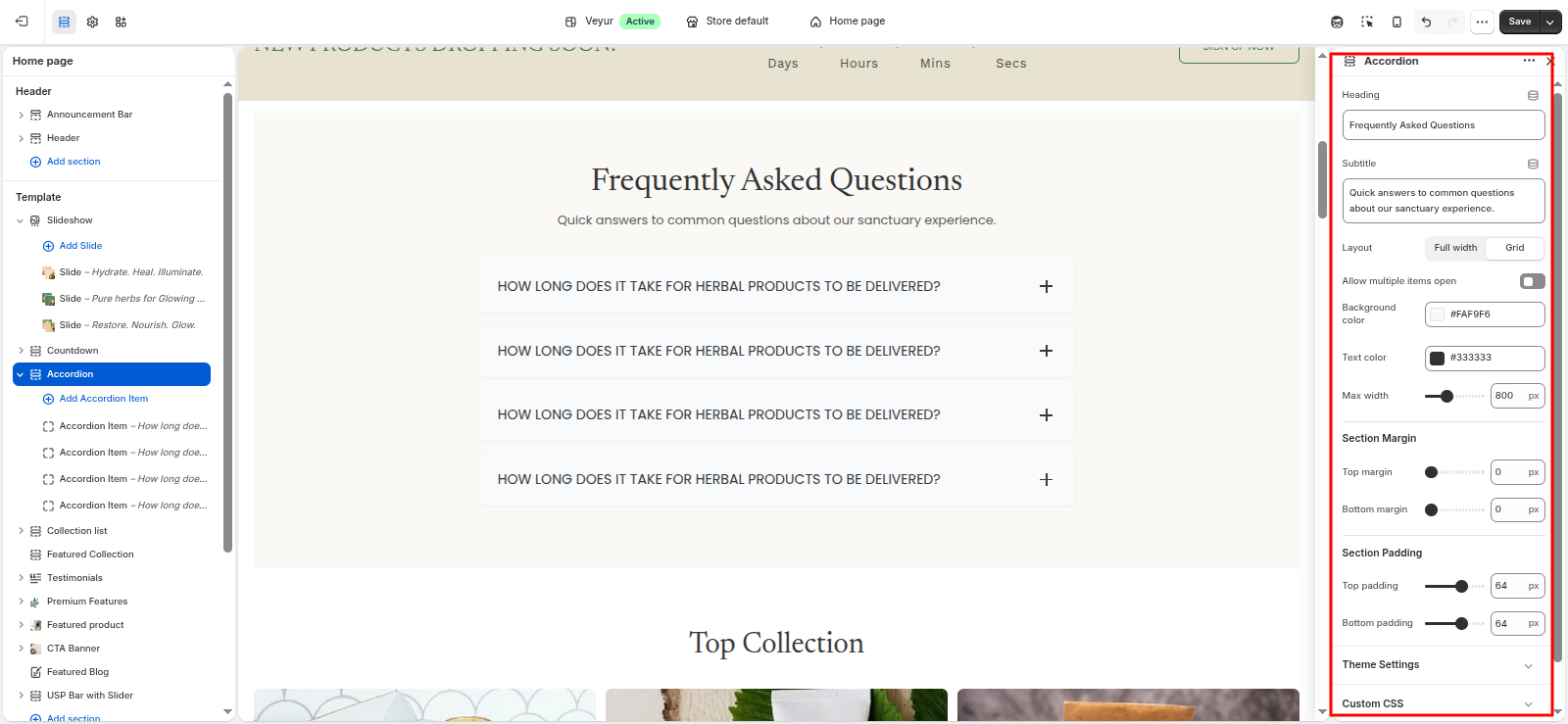The image size is (1568, 724).
Task: Open Theme settings gear icon
Action: pos(92,22)
